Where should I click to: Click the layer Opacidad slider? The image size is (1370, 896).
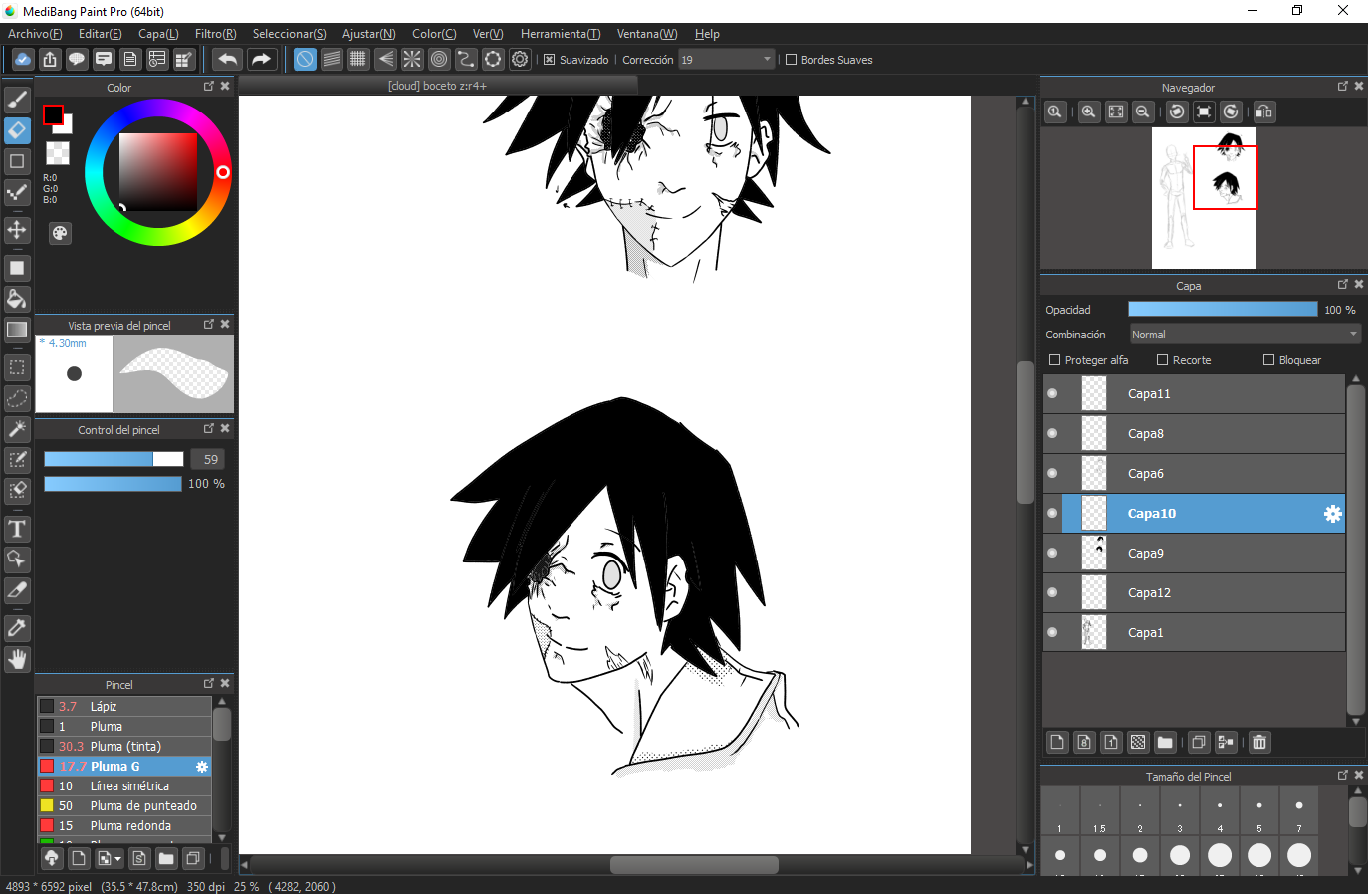point(1223,310)
